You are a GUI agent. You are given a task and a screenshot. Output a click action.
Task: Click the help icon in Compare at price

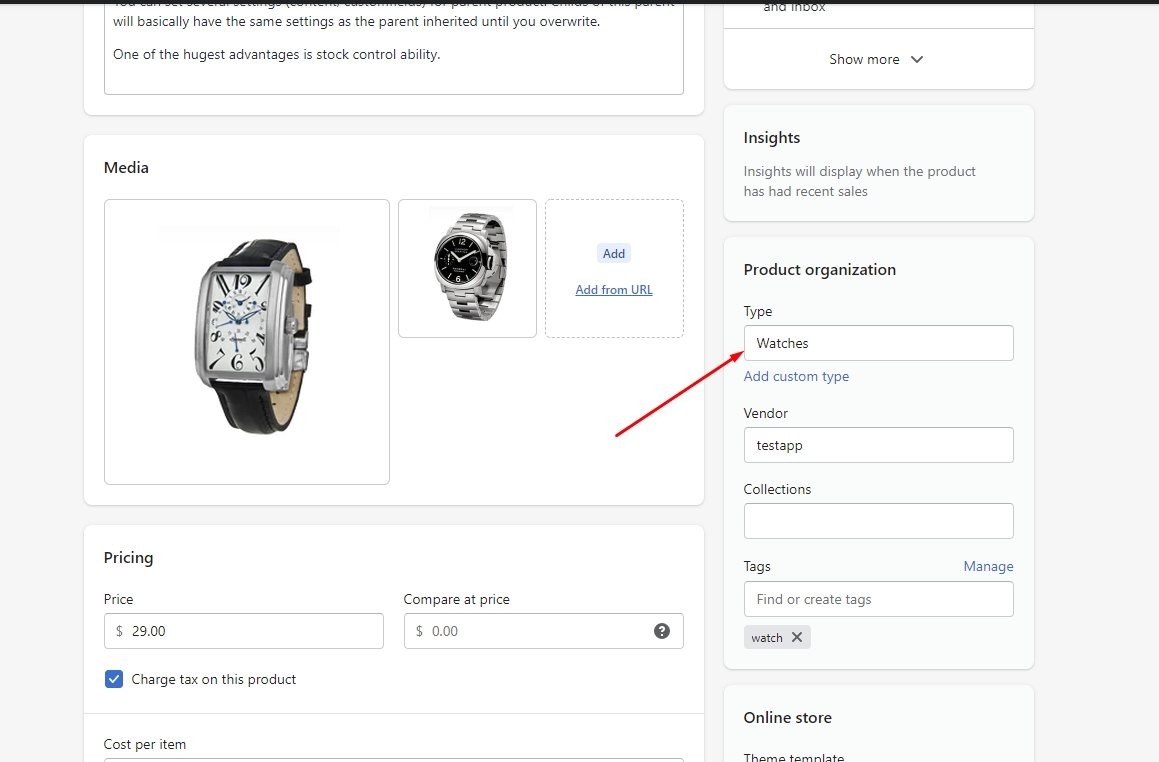(662, 631)
